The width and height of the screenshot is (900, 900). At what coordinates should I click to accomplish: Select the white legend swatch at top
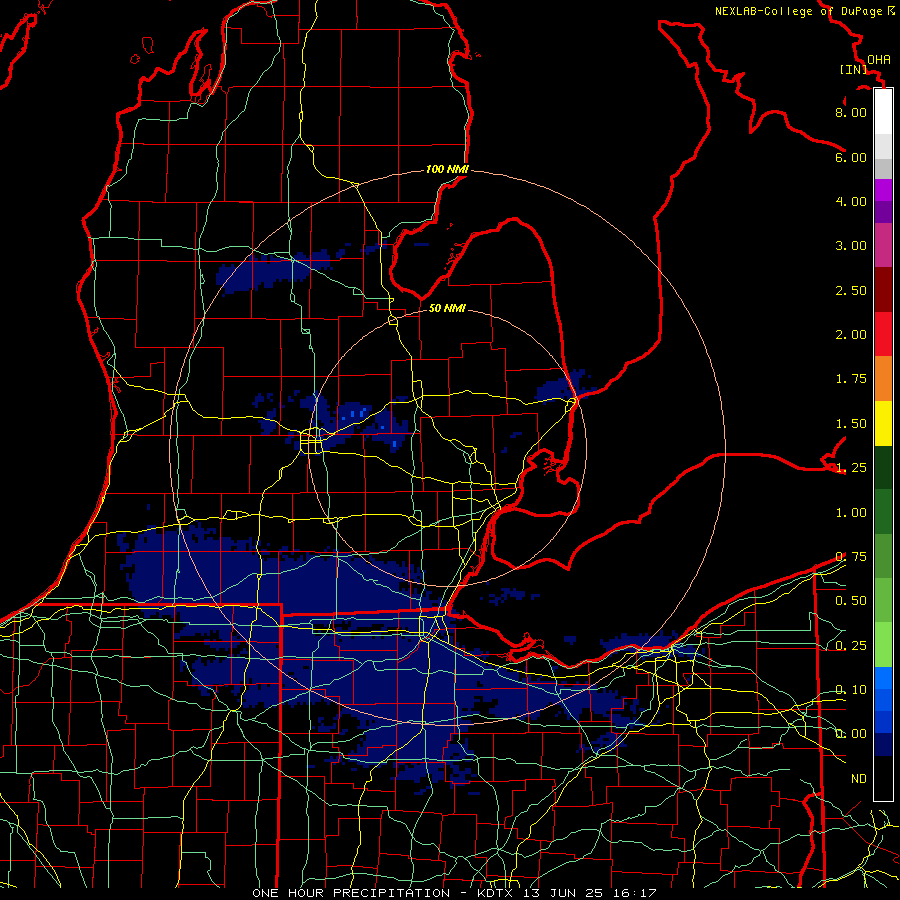pyautogui.click(x=883, y=112)
